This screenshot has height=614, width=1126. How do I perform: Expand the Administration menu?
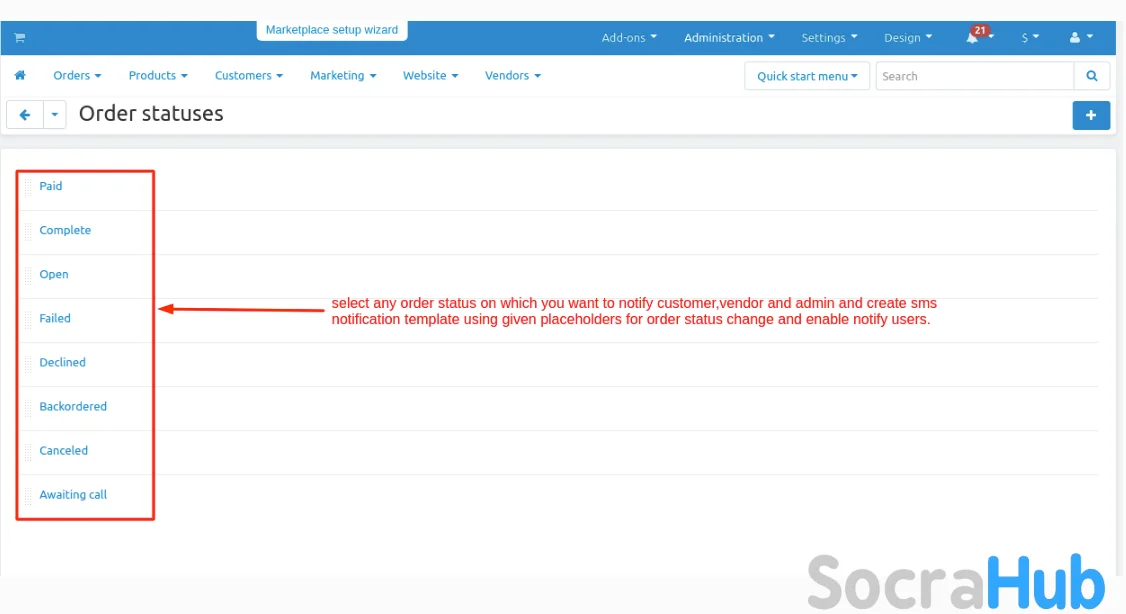coord(729,37)
